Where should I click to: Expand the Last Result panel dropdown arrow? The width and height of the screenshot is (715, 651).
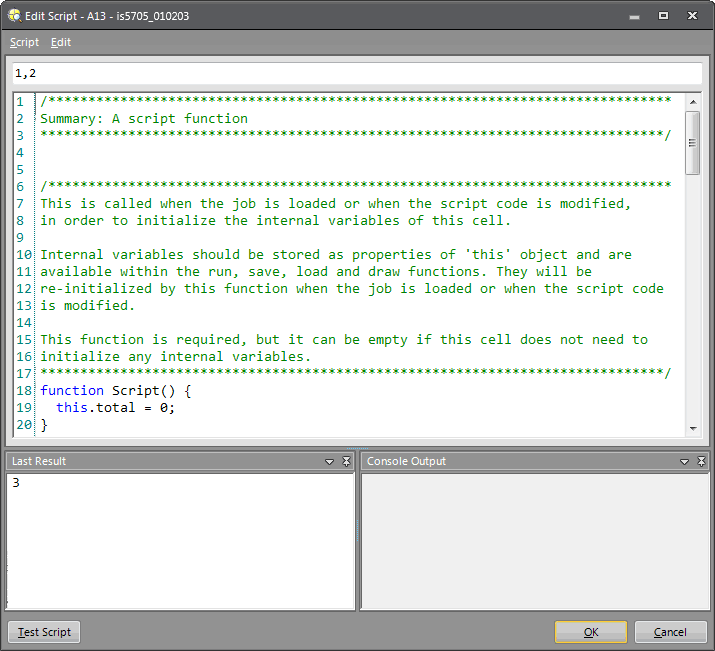(329, 462)
